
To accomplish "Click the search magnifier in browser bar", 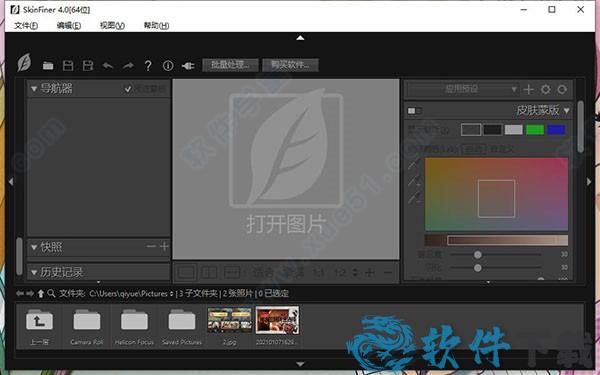I will 51,293.
